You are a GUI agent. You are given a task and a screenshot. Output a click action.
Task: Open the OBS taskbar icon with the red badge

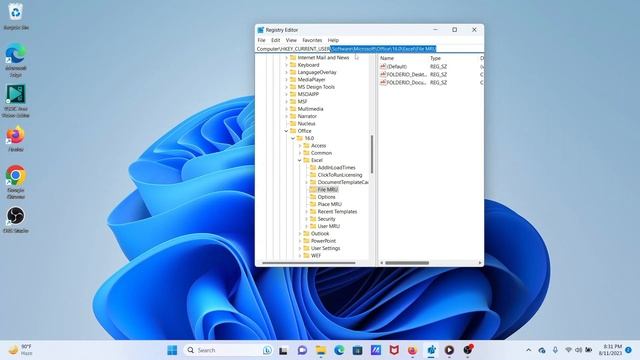tap(468, 350)
